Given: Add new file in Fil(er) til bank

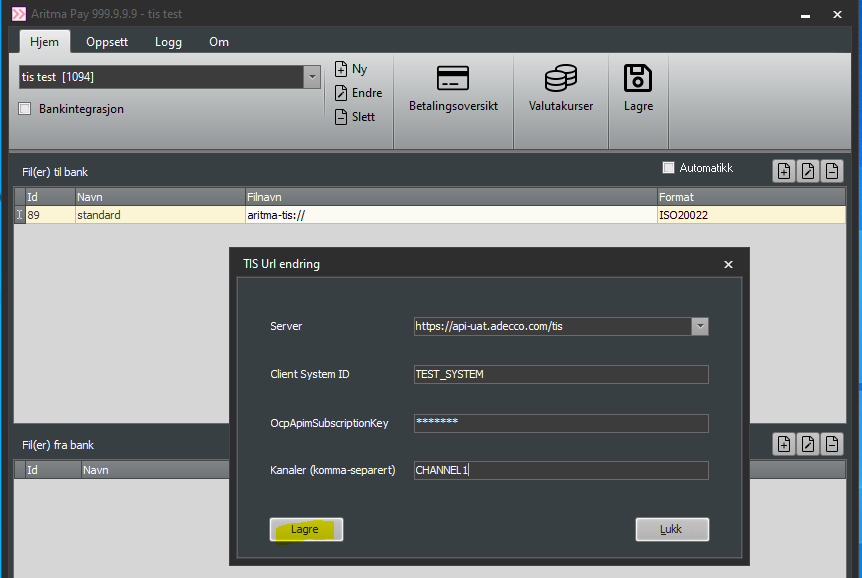Looking at the screenshot, I should tap(784, 171).
